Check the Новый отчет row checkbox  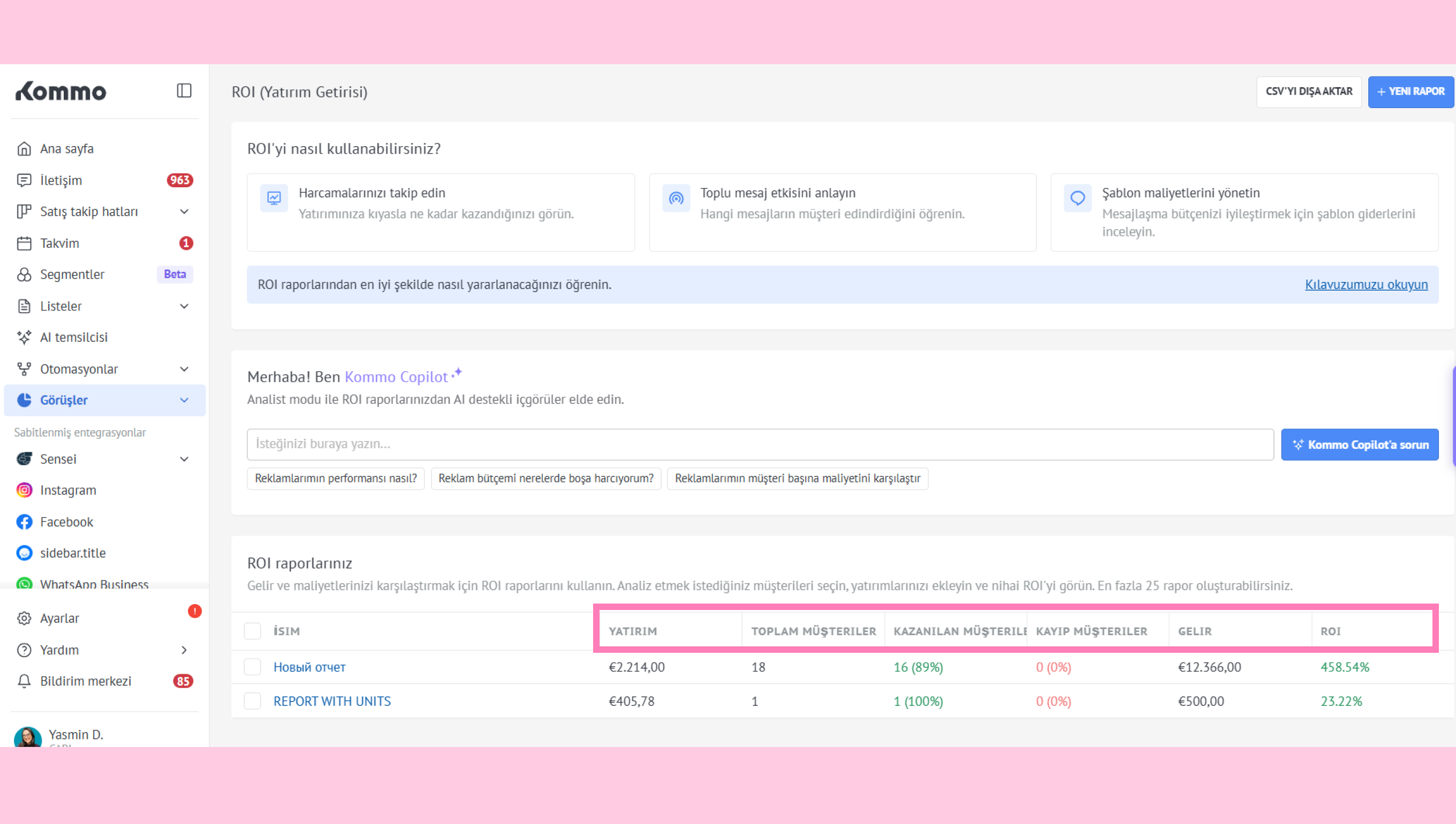tap(252, 667)
